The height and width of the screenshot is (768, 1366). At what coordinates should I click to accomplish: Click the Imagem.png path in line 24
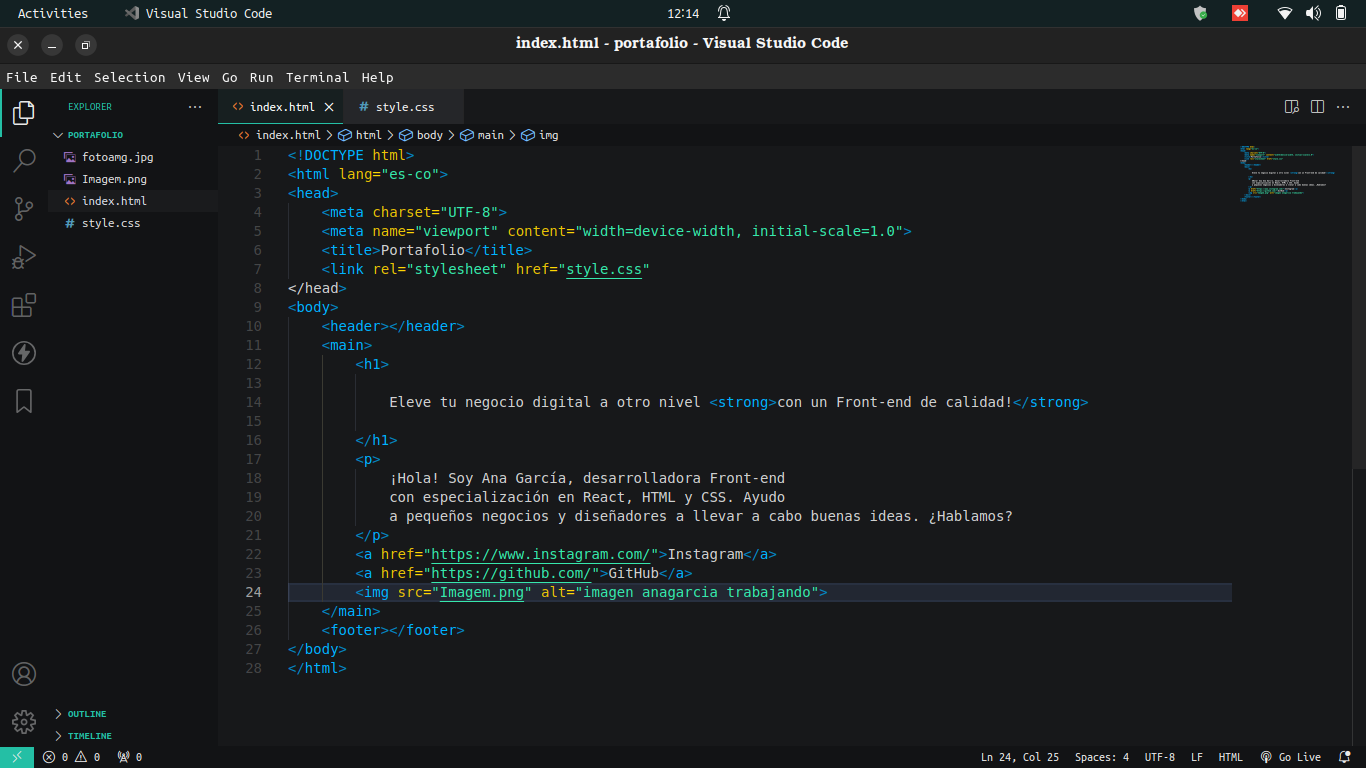482,592
